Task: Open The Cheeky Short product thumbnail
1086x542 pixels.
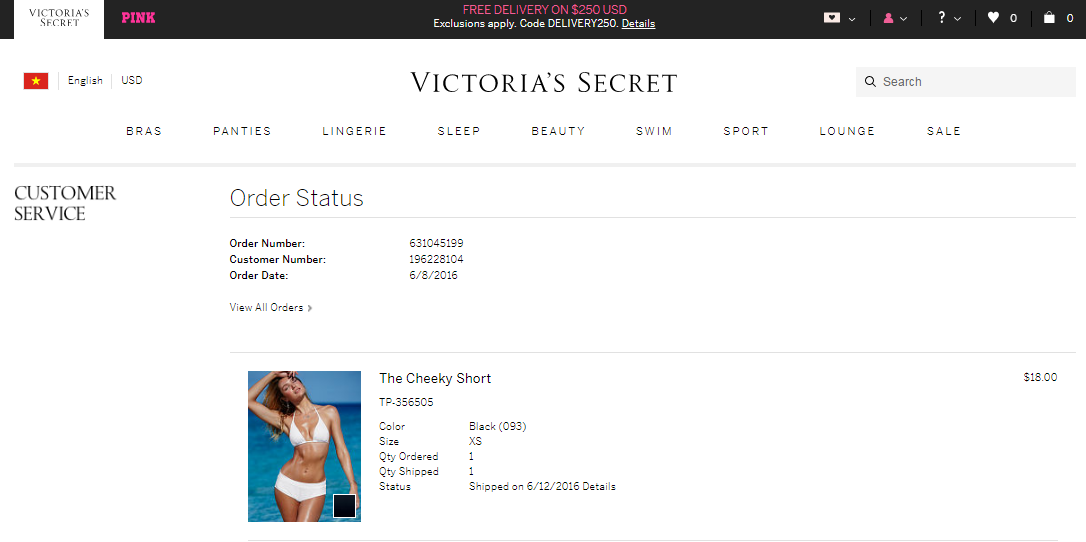Action: point(304,446)
